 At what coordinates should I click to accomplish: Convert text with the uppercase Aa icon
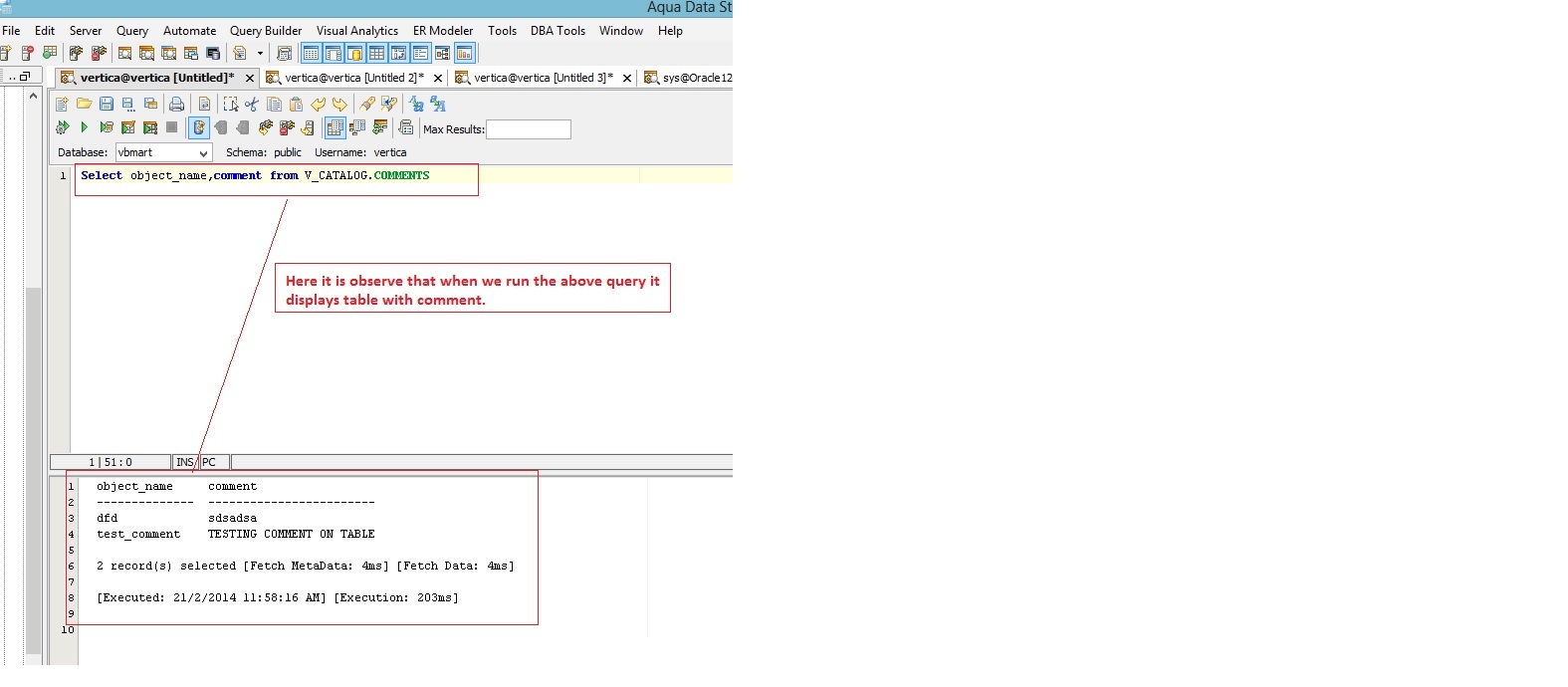[x=416, y=104]
